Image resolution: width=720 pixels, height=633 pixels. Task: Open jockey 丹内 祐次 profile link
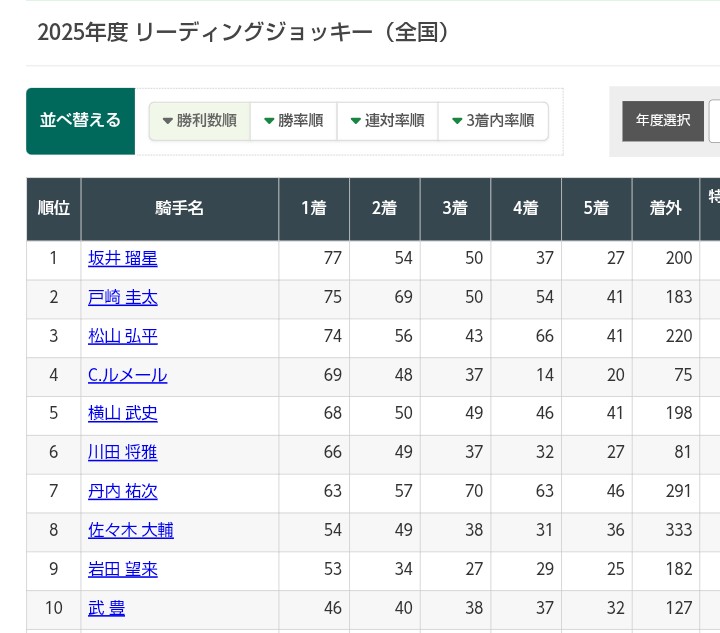123,492
